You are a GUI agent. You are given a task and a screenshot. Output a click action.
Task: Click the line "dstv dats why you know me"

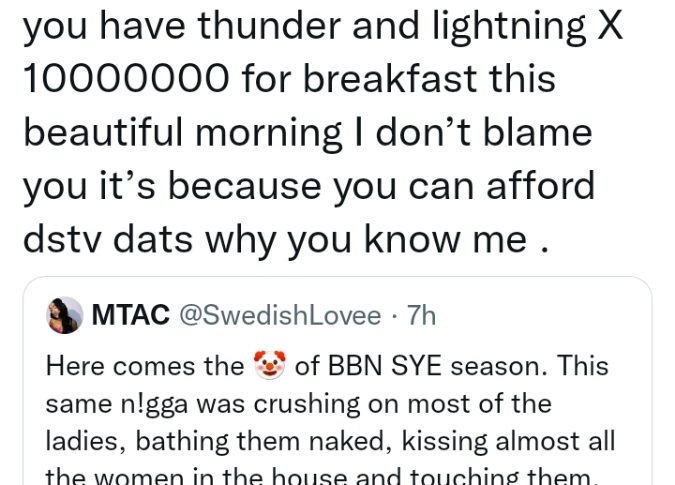pyautogui.click(x=284, y=239)
